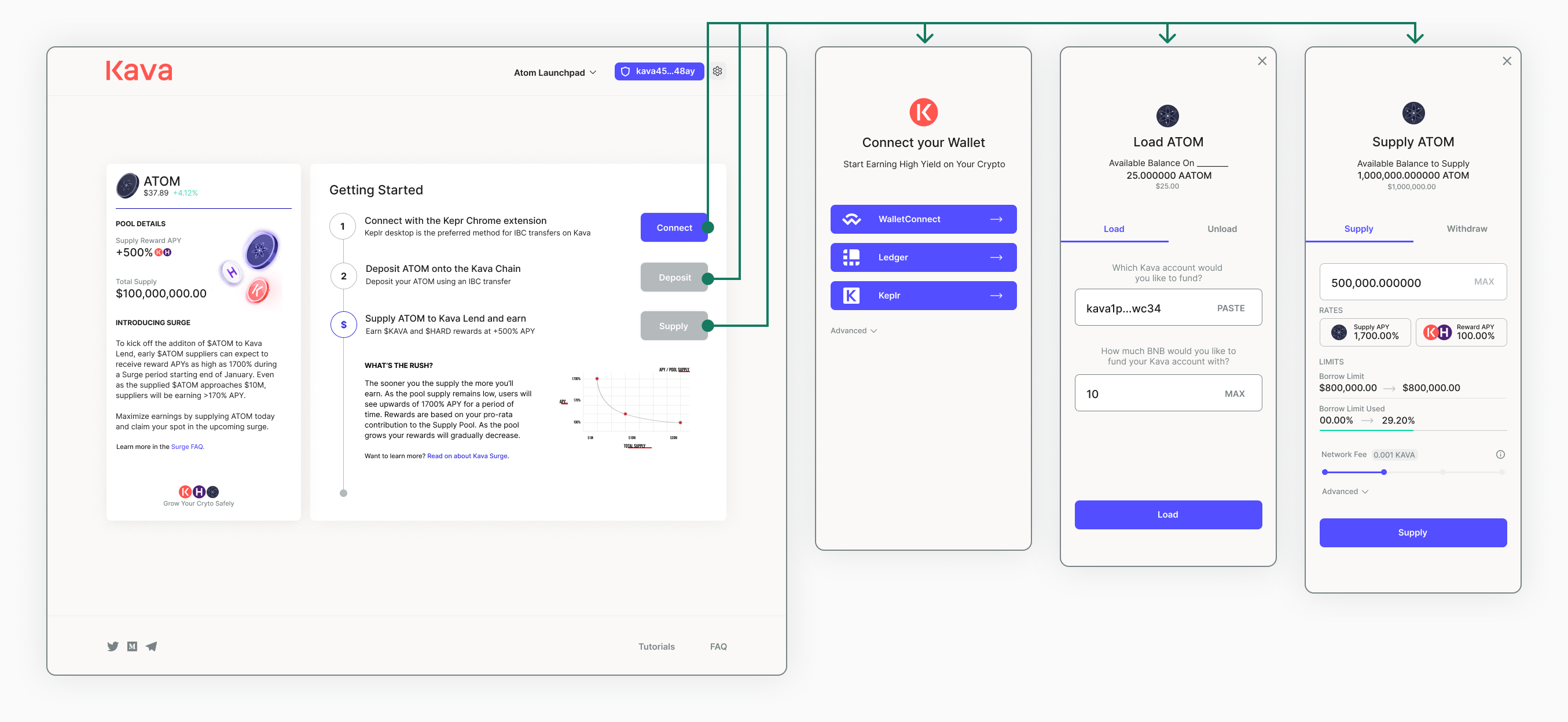Expand Advanced options in Connect your Wallet panel
This screenshot has width=1568, height=722.
[x=853, y=330]
